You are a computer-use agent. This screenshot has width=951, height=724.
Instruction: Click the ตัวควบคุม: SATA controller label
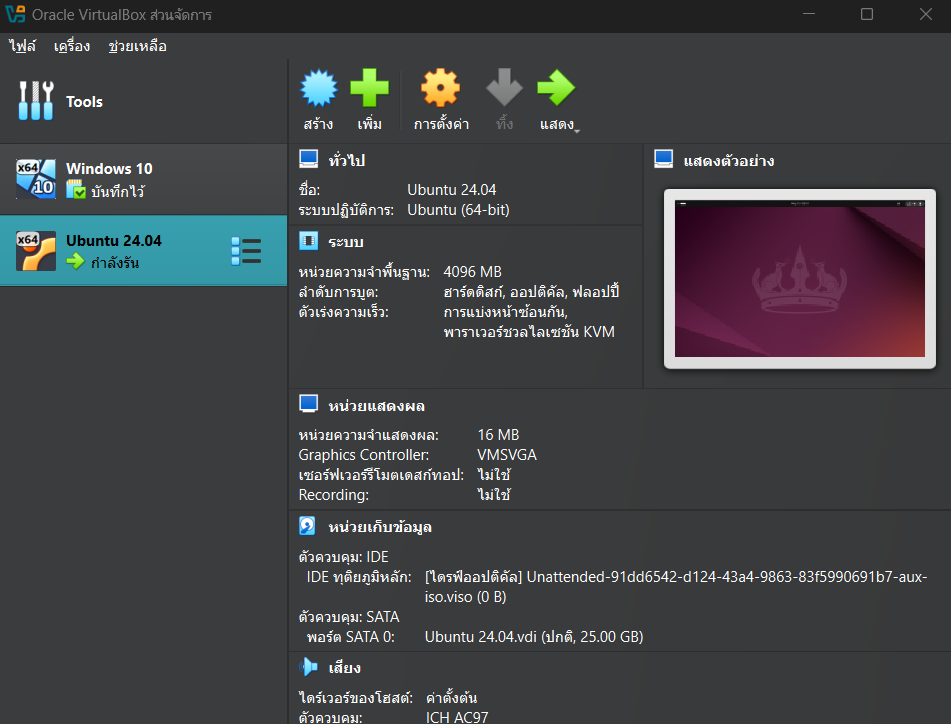point(349,617)
